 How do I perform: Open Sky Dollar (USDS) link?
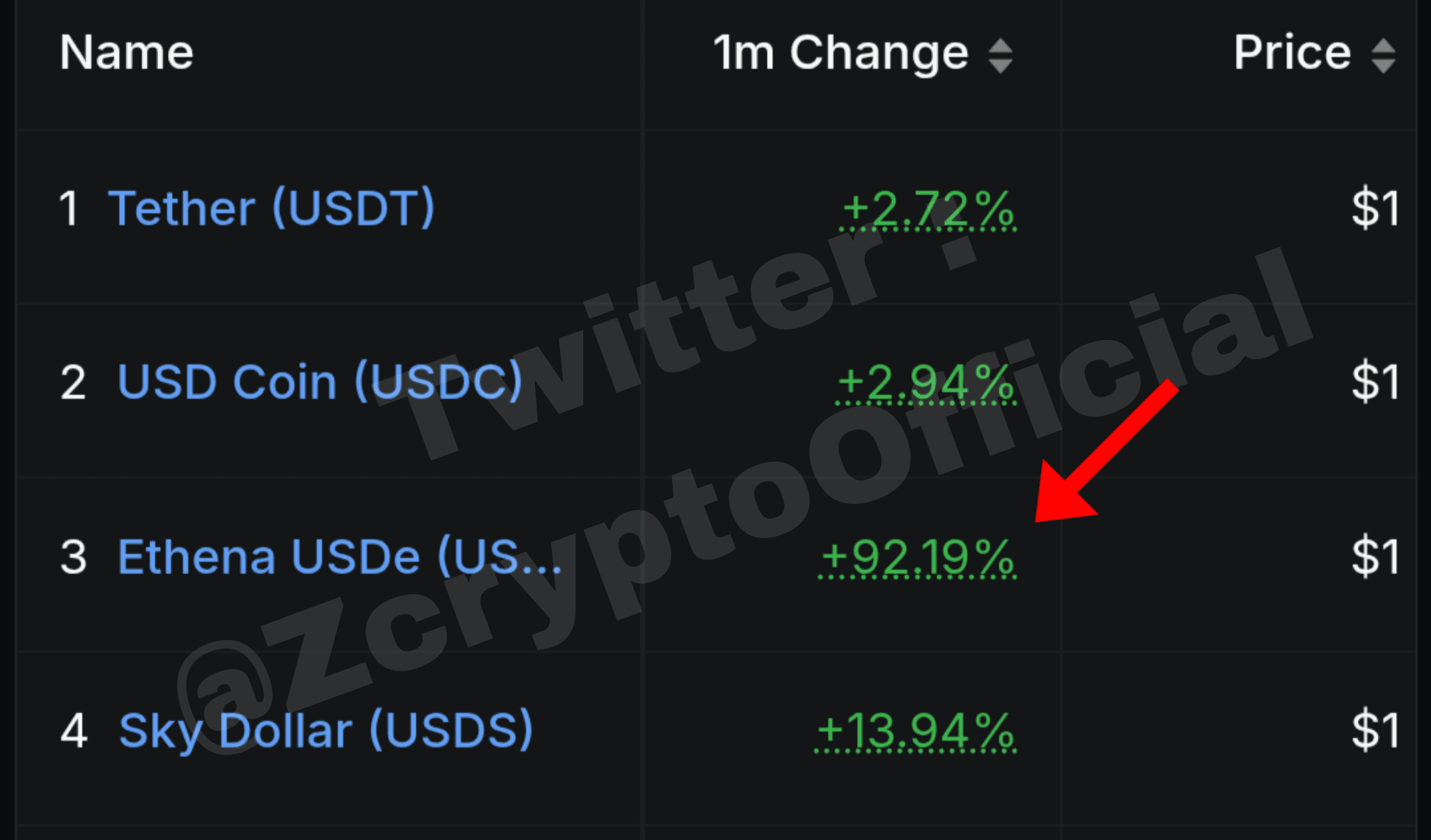326,730
